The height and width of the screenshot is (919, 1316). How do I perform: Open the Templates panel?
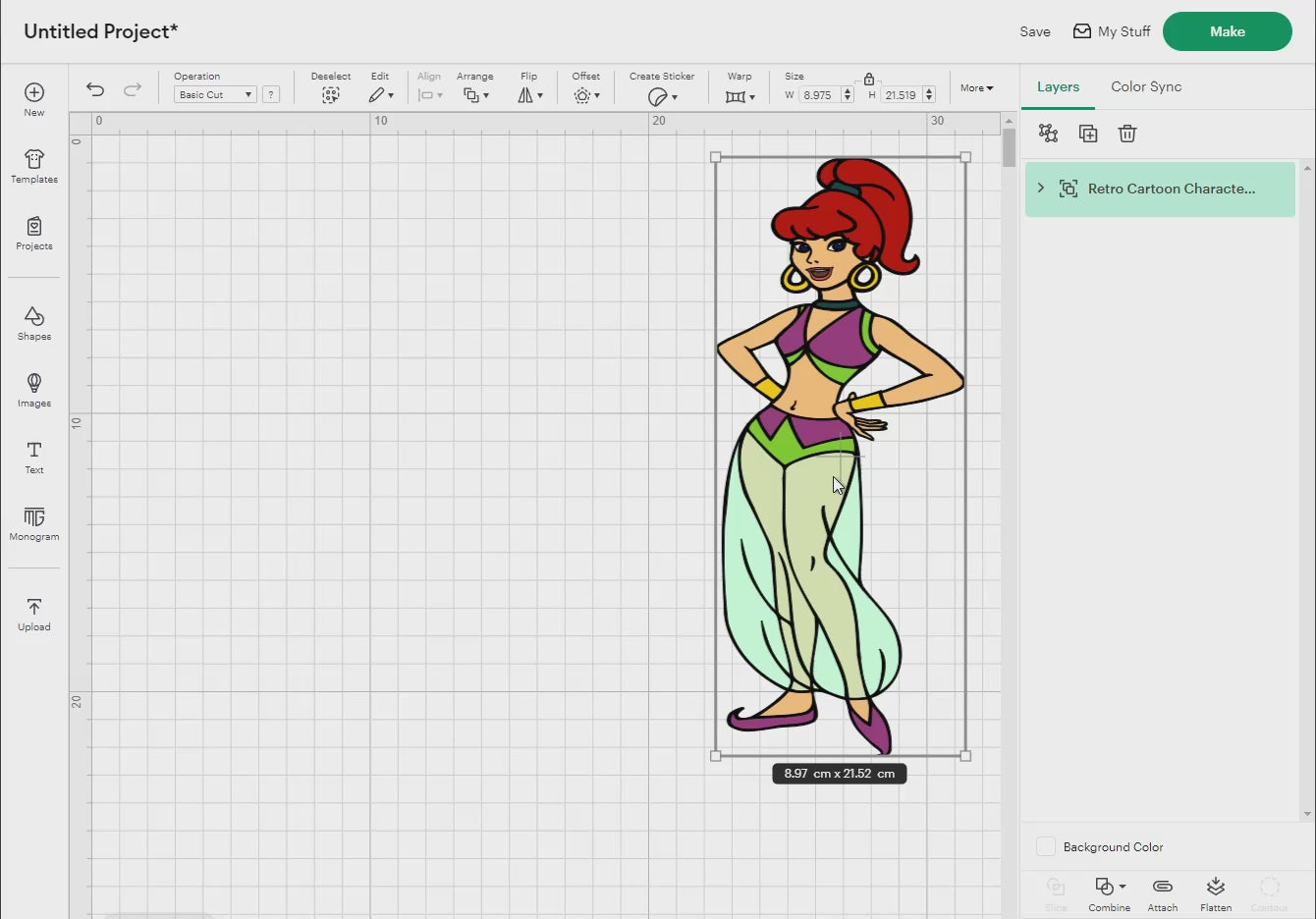coord(34,166)
